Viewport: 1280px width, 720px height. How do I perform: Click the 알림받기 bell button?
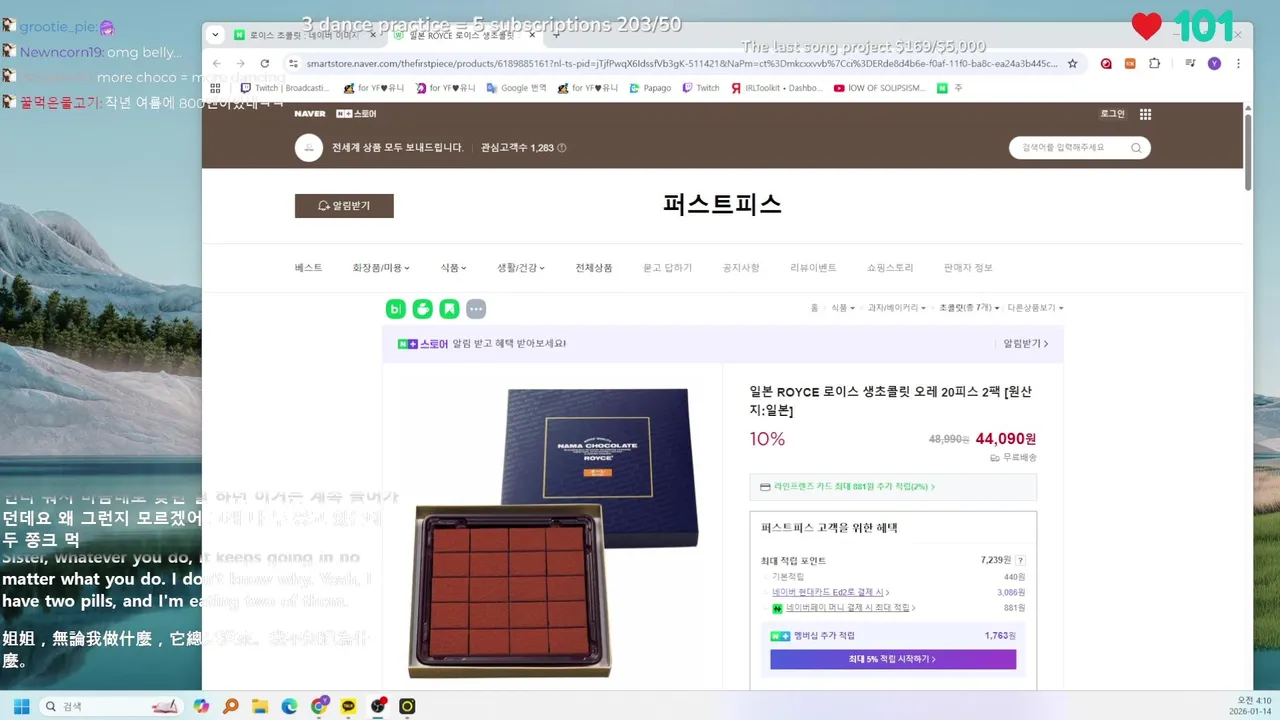(x=344, y=206)
